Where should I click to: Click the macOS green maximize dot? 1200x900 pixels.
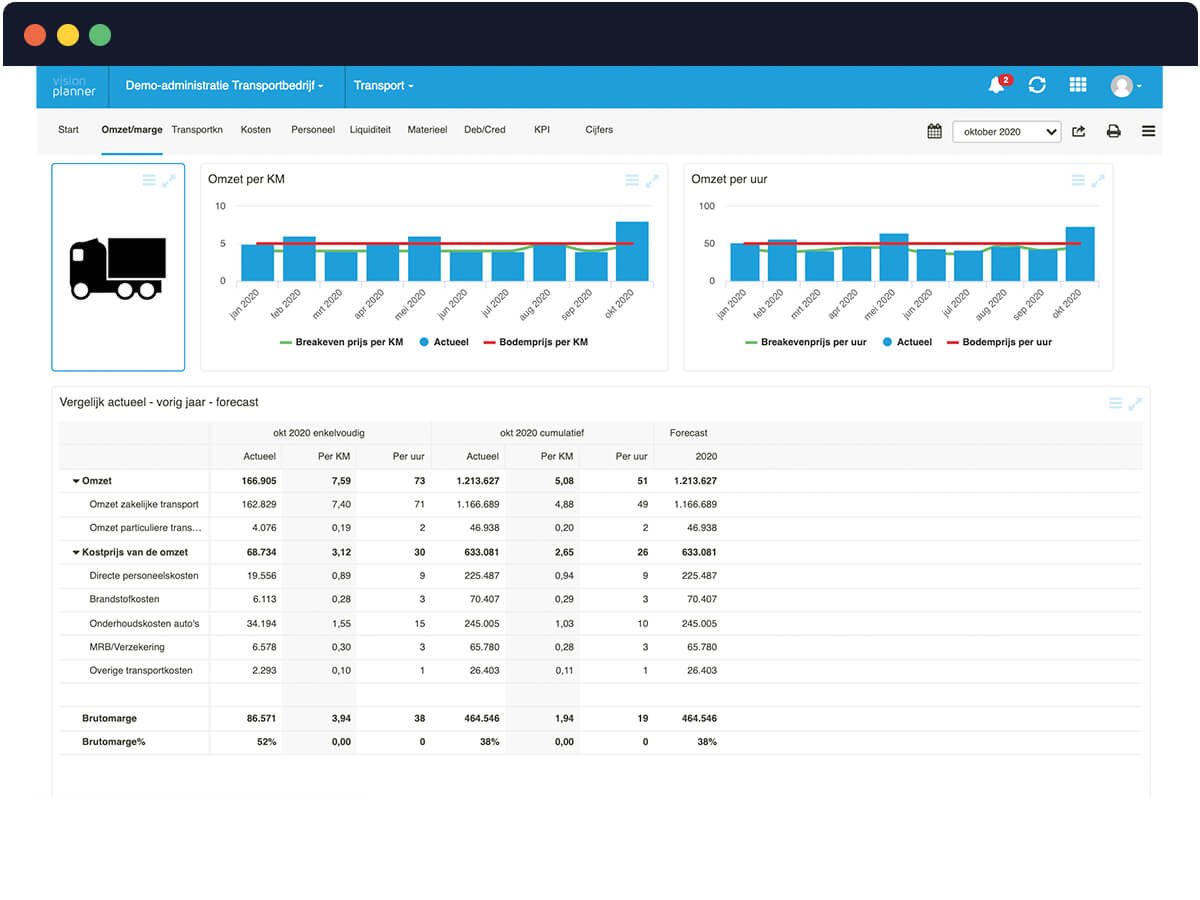[x=100, y=36]
